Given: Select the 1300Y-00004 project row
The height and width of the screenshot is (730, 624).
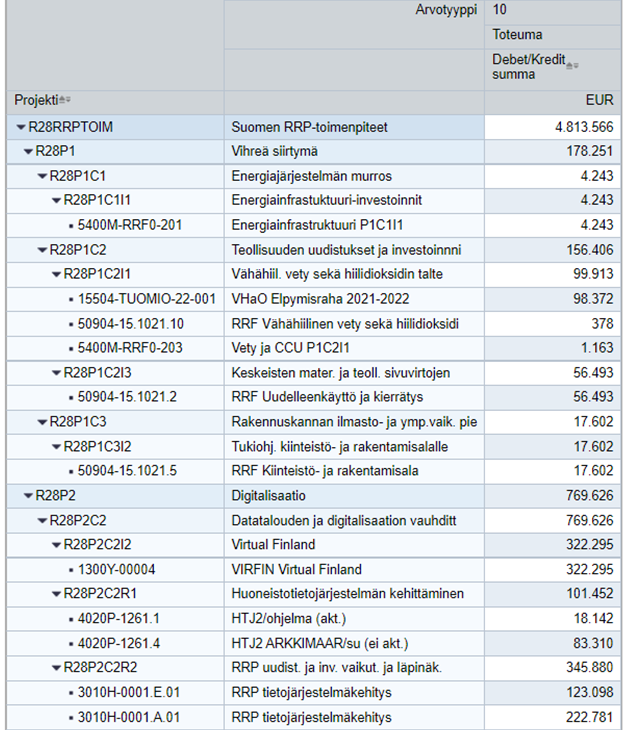Looking at the screenshot, I should 117,570.
